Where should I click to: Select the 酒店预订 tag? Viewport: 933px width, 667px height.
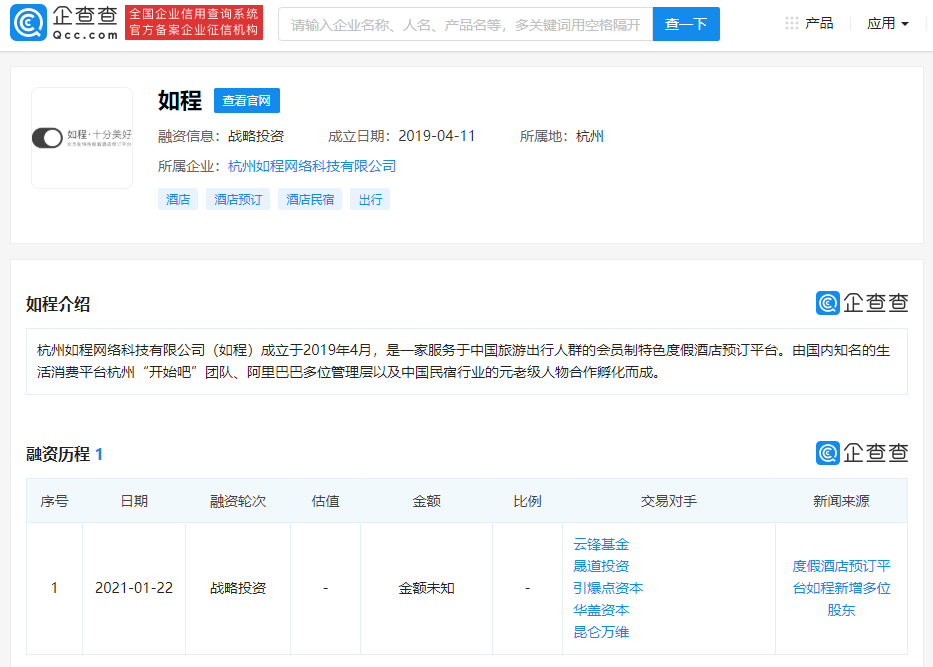coord(238,199)
